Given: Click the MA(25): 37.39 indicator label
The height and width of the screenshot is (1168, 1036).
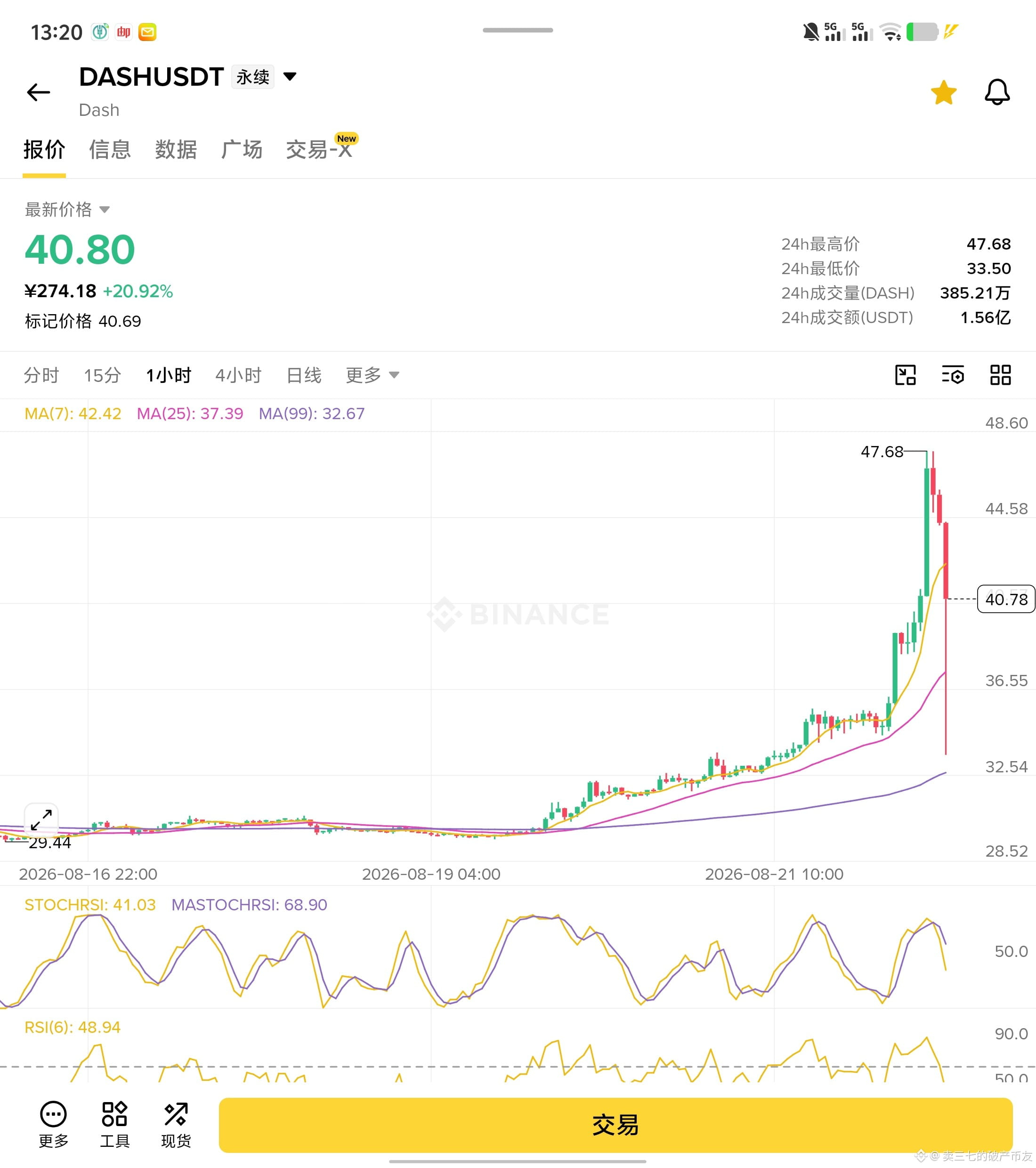Looking at the screenshot, I should click(190, 413).
